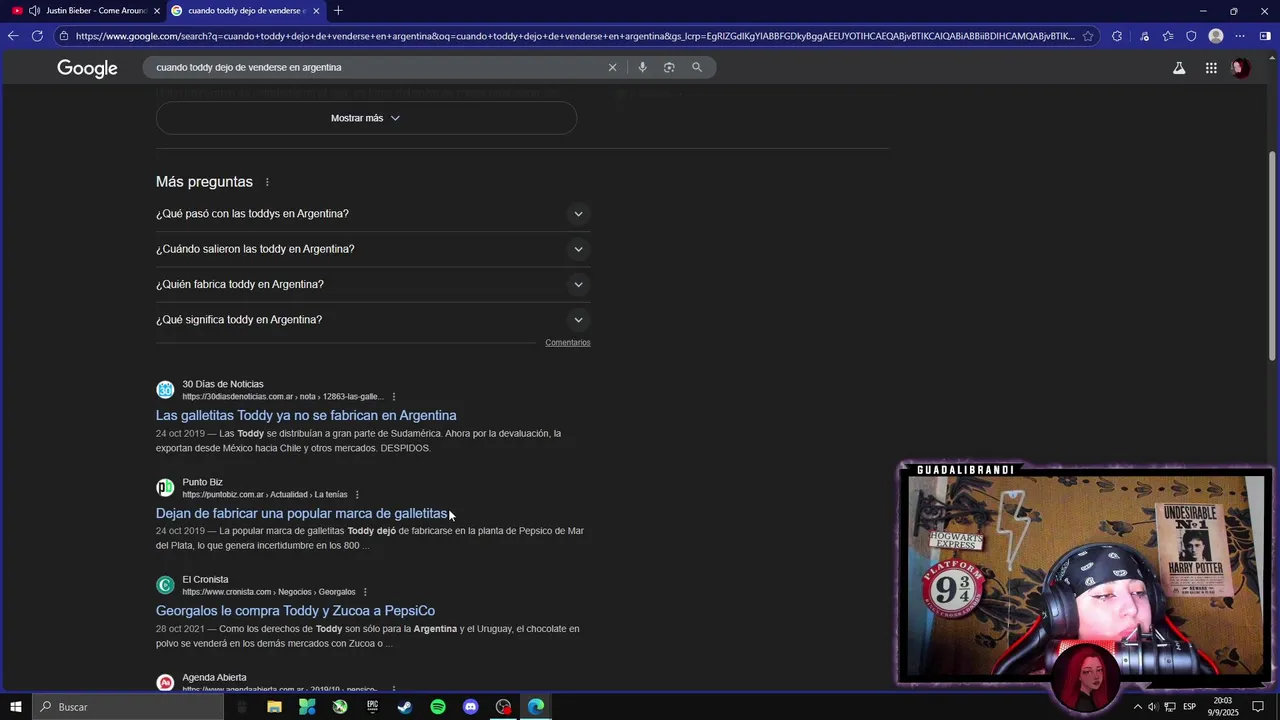The width and height of the screenshot is (1280, 720).
Task: Open the Windows Start menu
Action: point(16,707)
